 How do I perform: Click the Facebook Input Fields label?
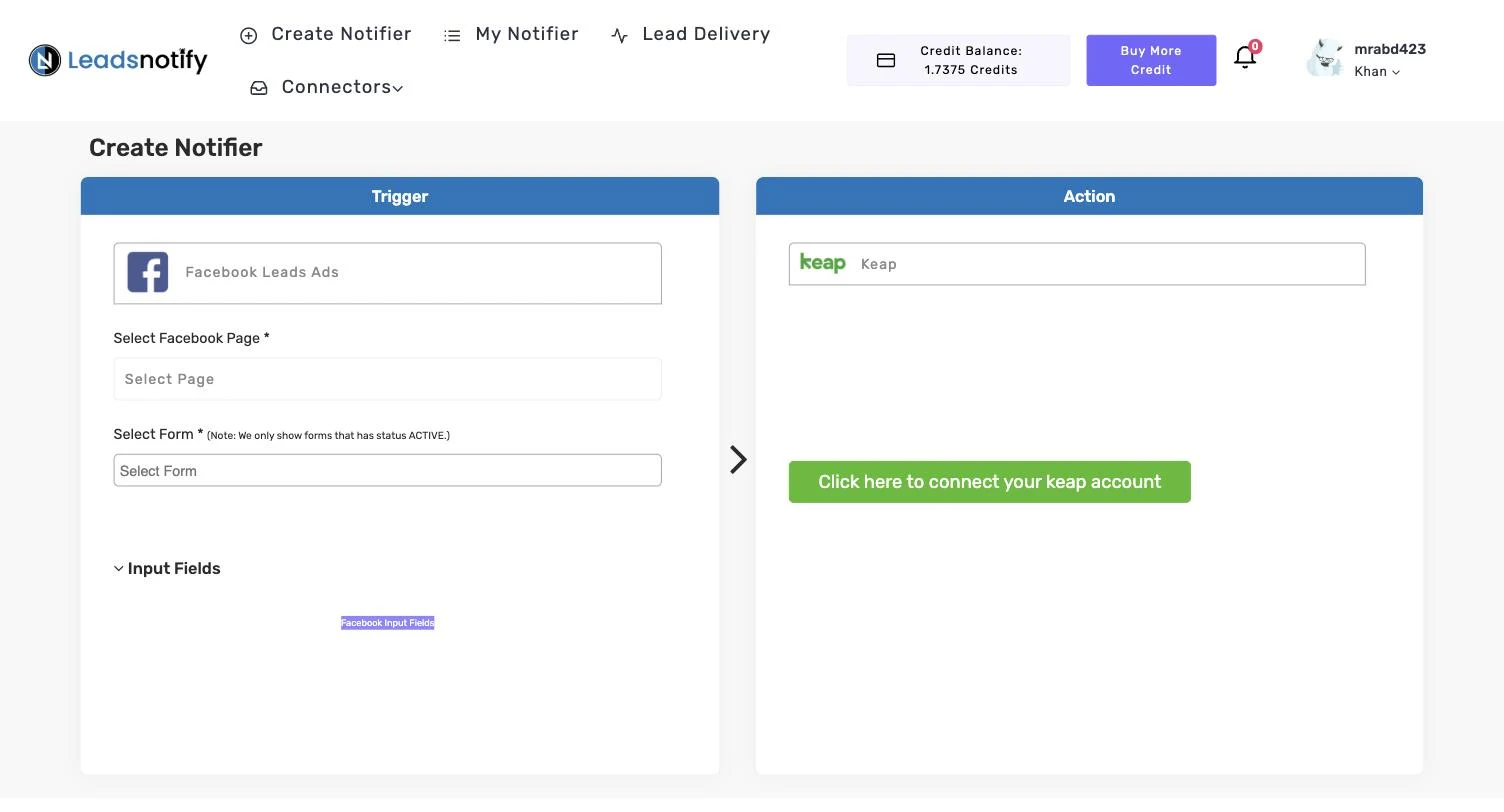388,623
